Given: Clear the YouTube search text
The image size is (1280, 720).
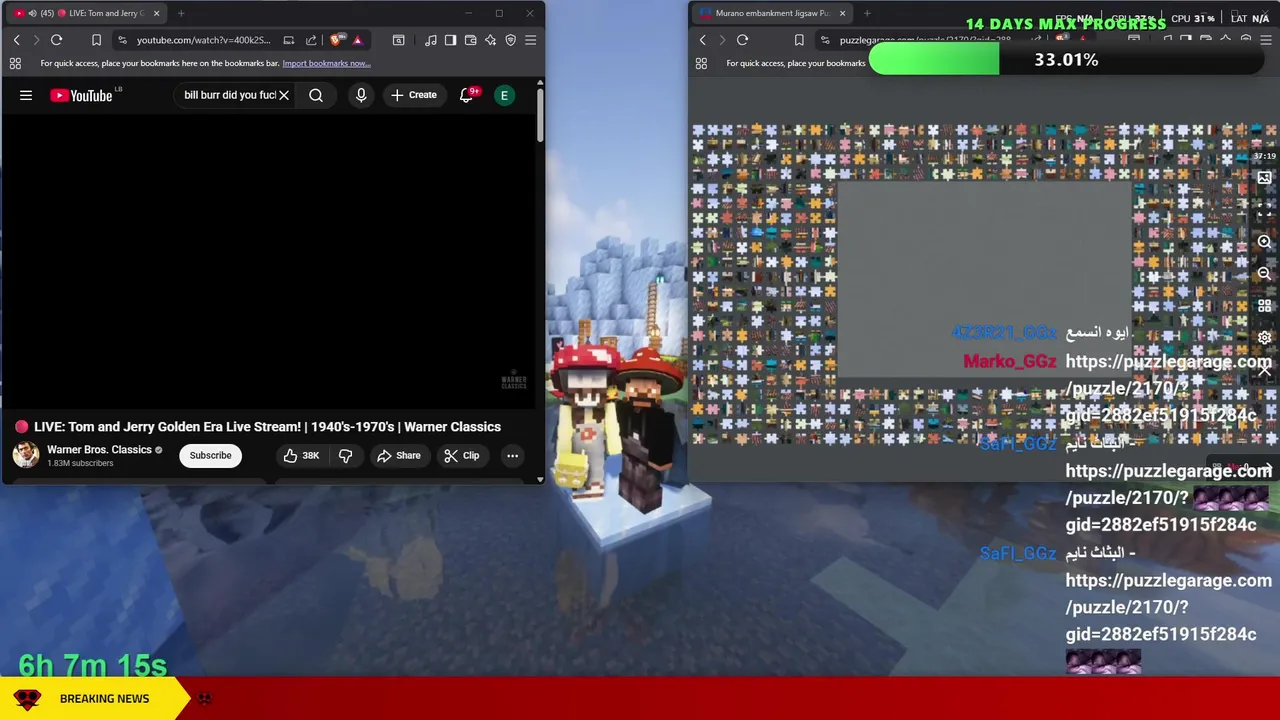Looking at the screenshot, I should click(x=284, y=95).
